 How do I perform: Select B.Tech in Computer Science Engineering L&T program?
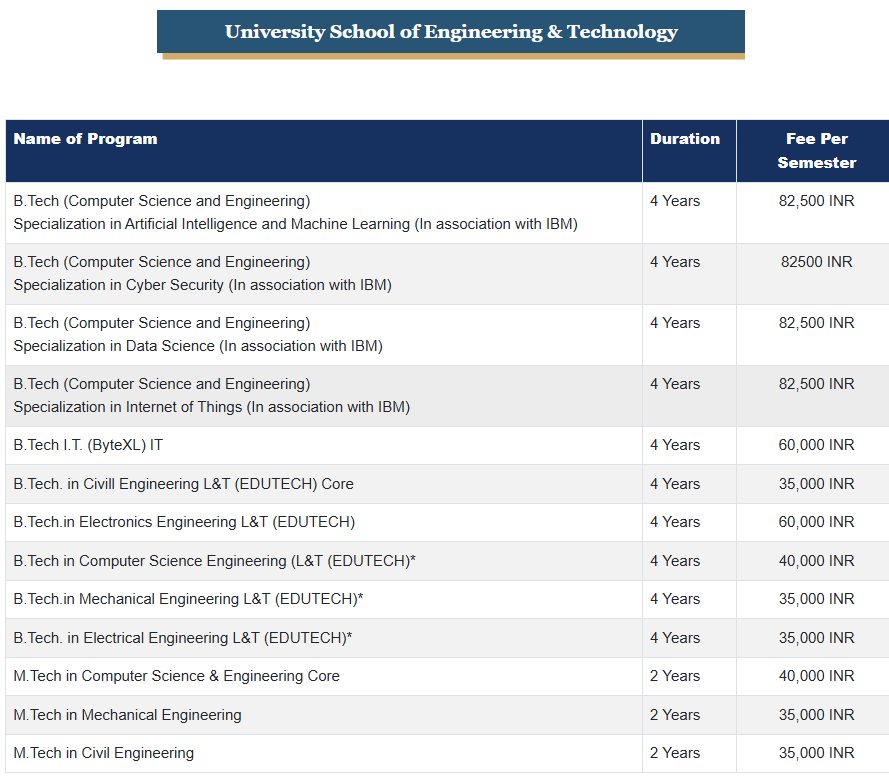214,561
